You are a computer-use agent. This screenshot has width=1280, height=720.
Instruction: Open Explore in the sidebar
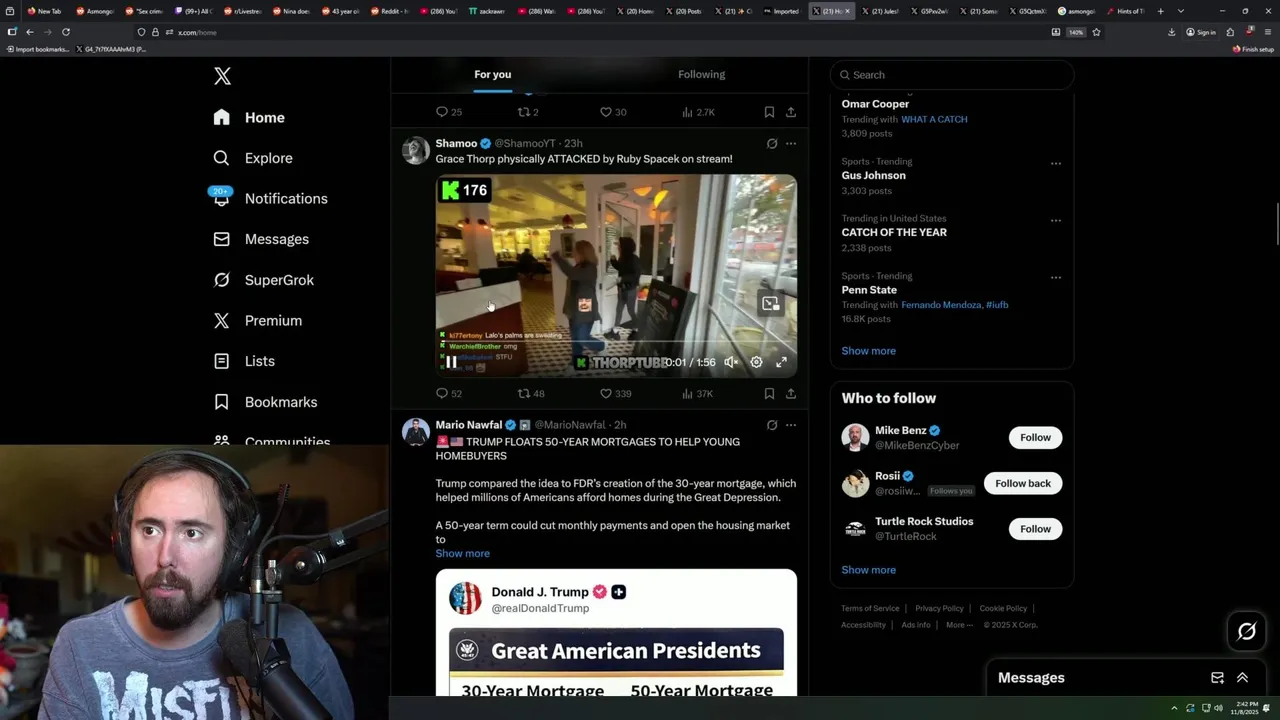point(253,158)
